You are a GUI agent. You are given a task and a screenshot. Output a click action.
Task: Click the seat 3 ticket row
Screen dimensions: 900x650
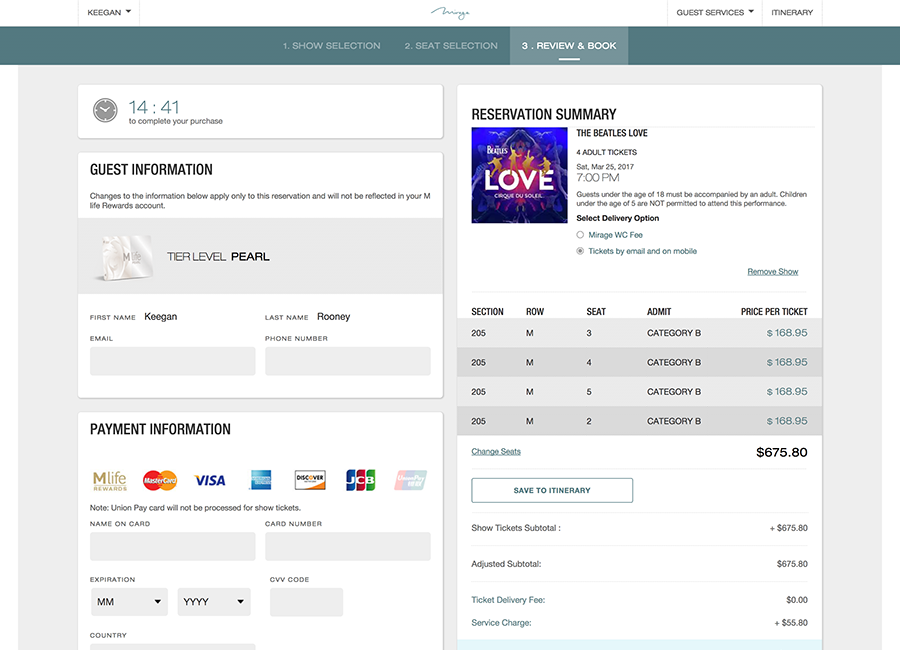pos(639,333)
